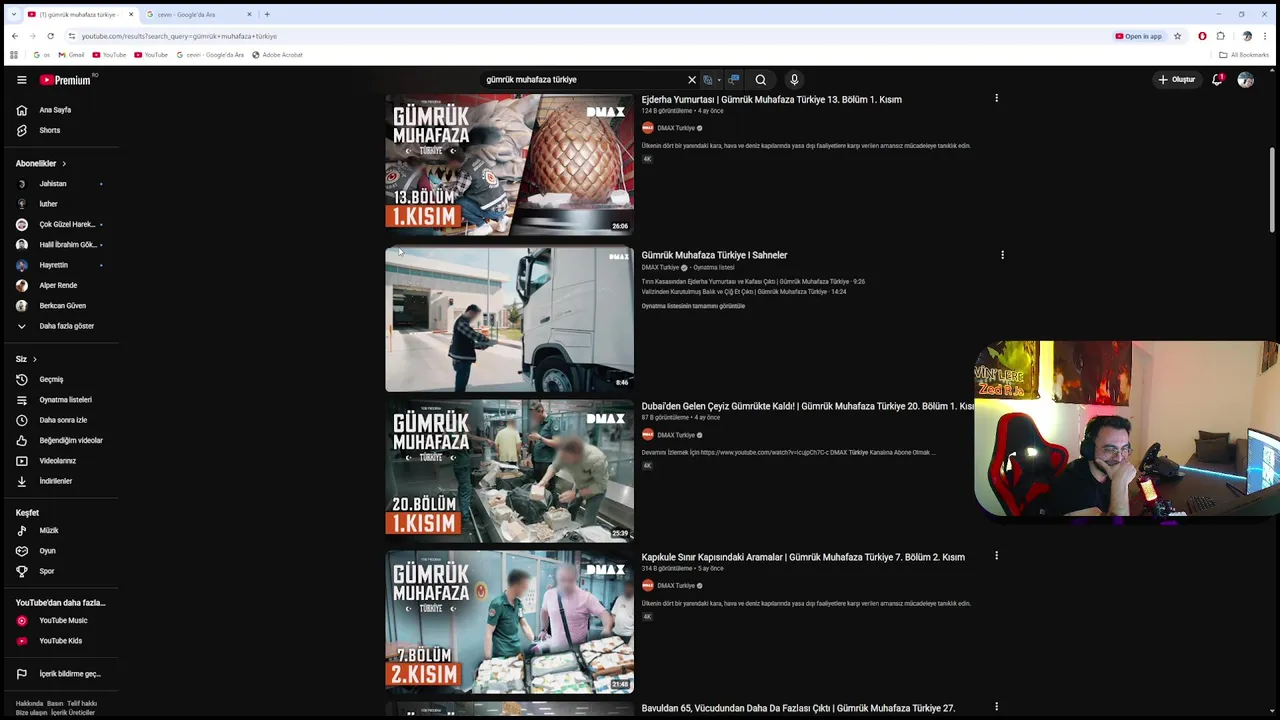This screenshot has height=720, width=1280.
Task: Click the address bar URL
Action: click(x=179, y=36)
